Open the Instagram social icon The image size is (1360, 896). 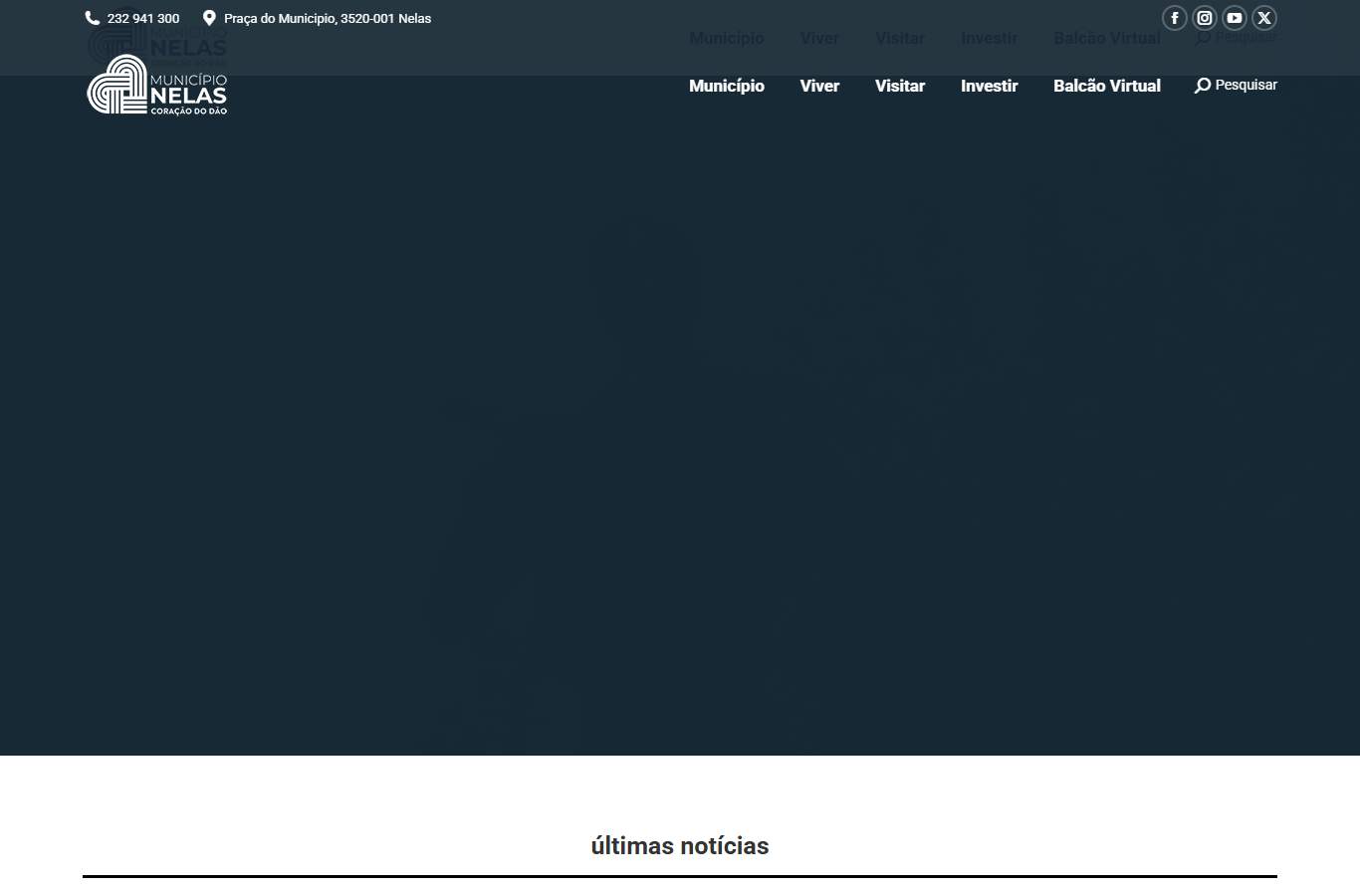(1205, 18)
